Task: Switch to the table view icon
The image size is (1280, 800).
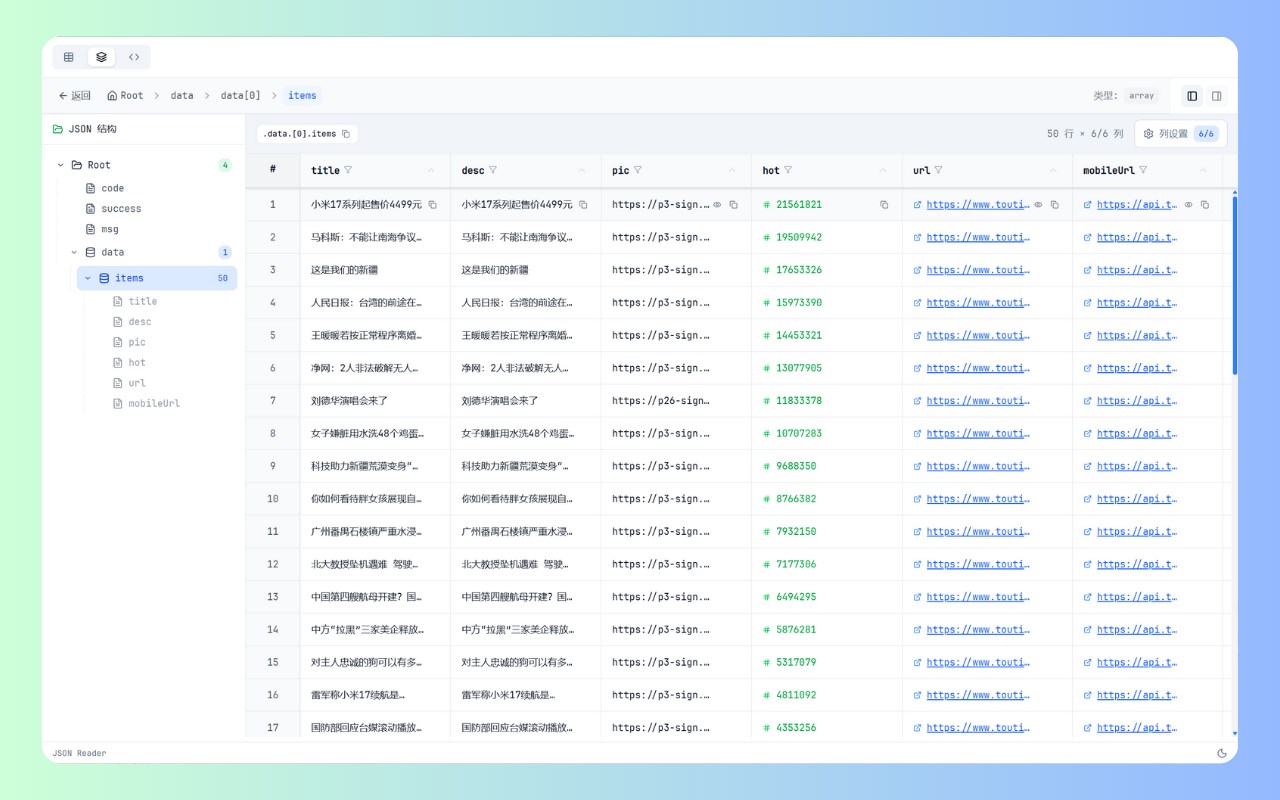Action: (69, 57)
